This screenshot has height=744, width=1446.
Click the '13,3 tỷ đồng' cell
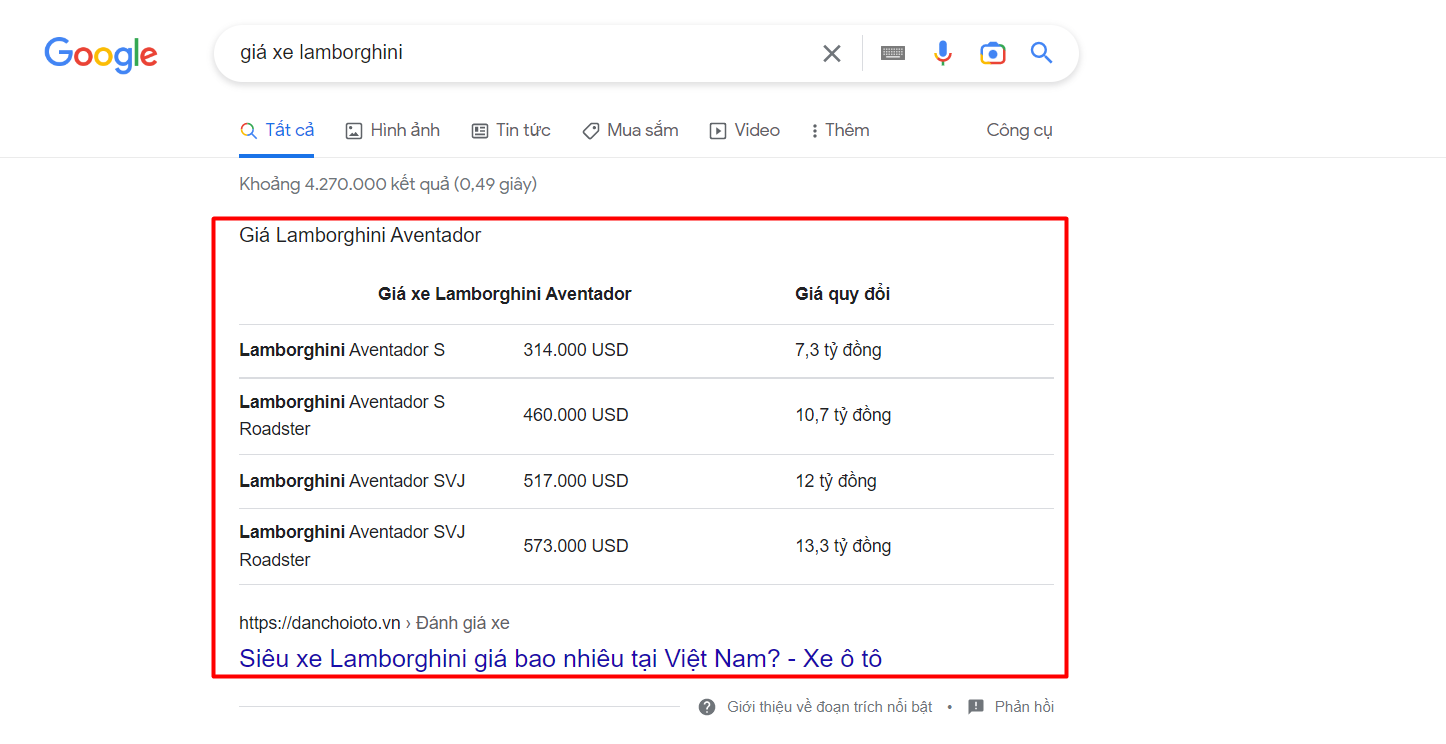(x=843, y=546)
